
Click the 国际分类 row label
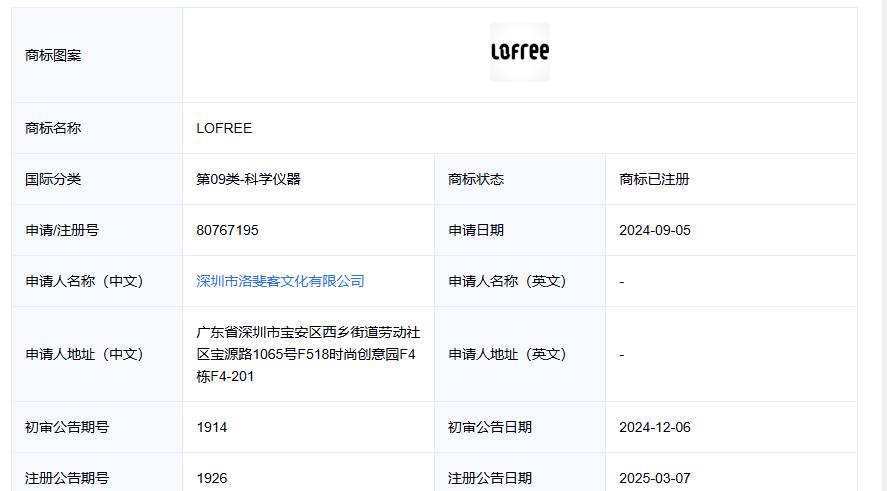53,179
